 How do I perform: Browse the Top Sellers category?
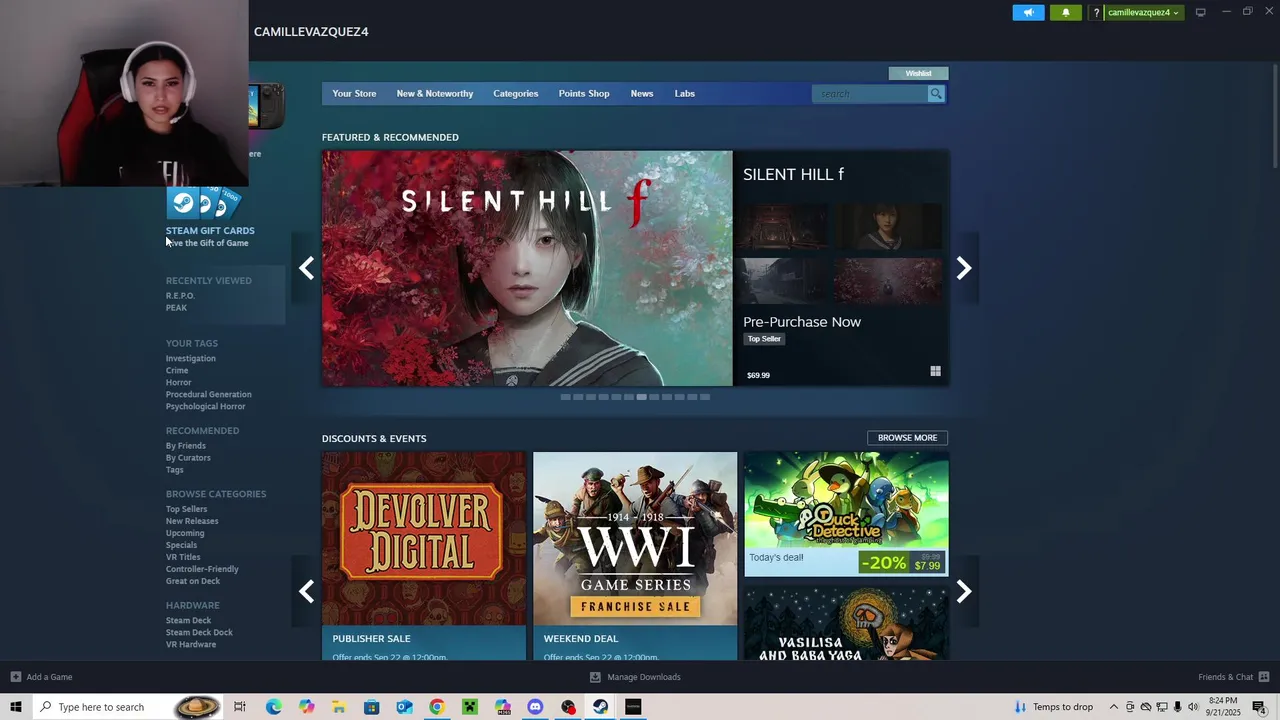(x=186, y=509)
